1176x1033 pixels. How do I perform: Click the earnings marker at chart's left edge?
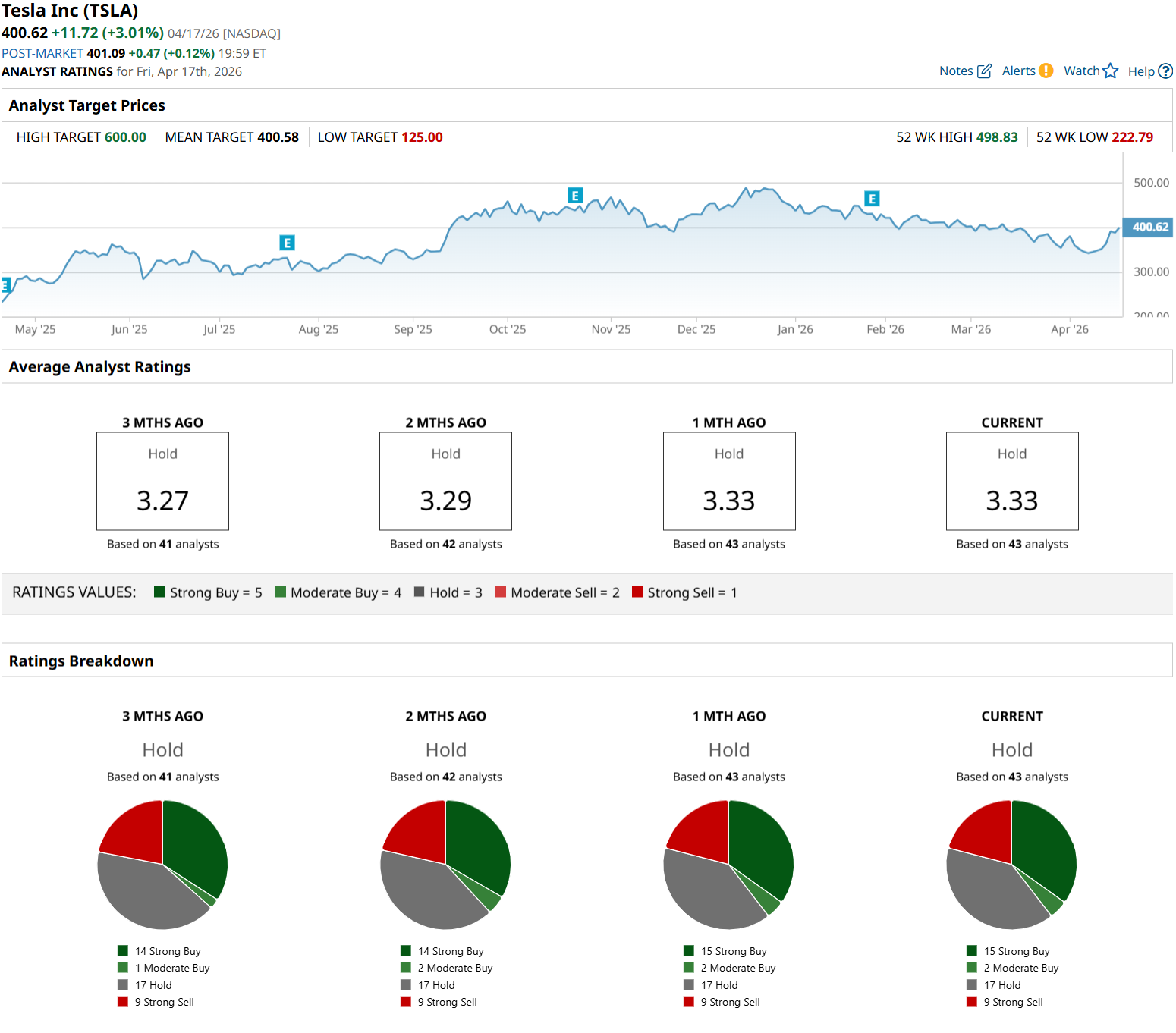5,285
